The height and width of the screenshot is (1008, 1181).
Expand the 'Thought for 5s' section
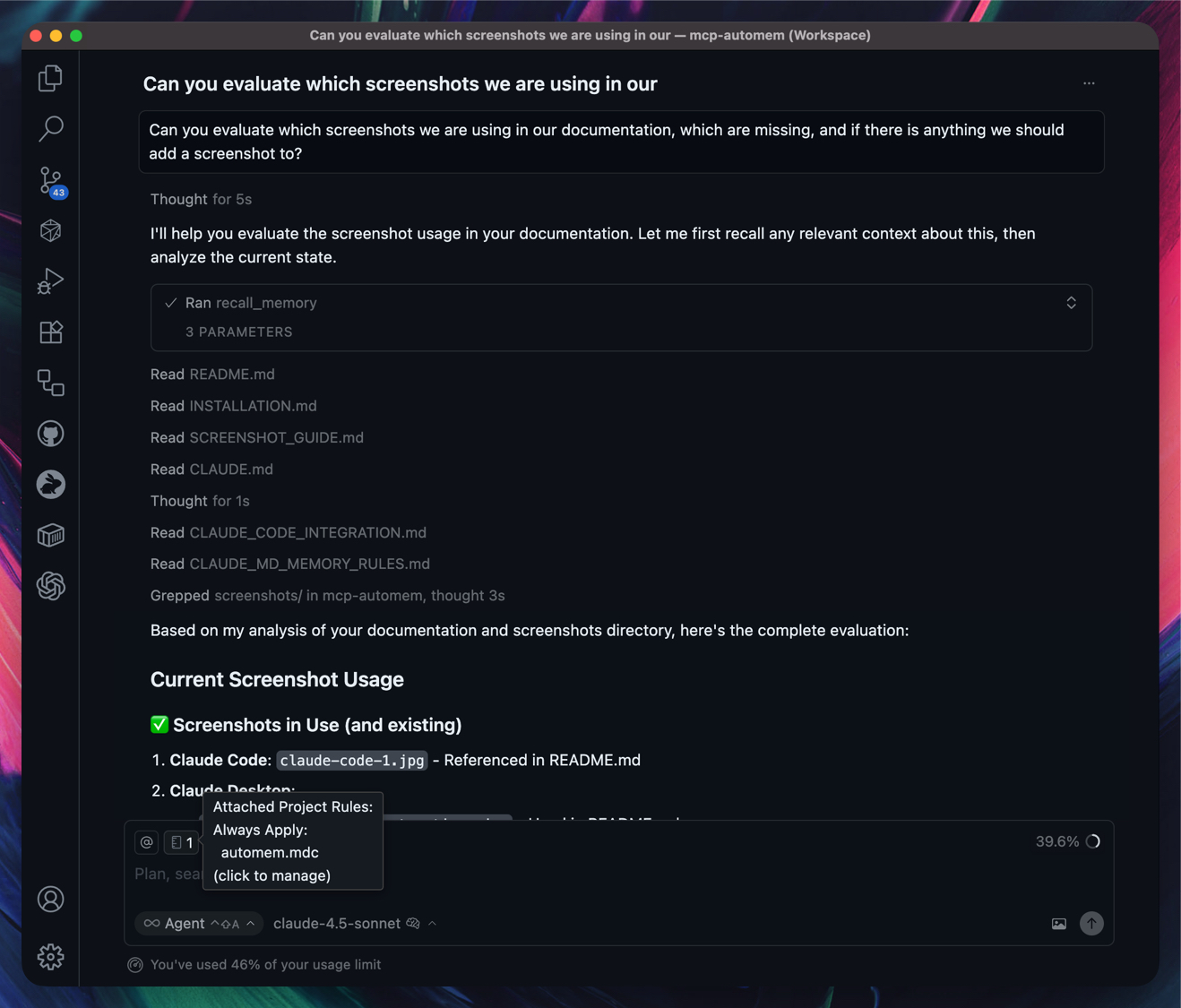201,199
